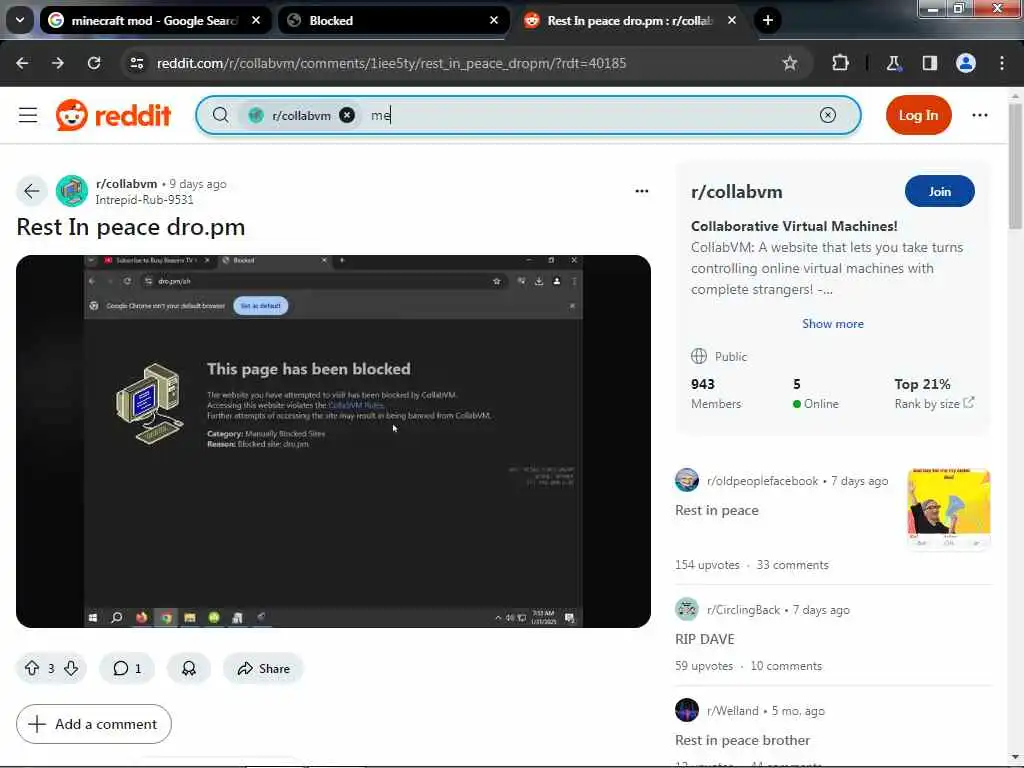The height and width of the screenshot is (768, 1024).
Task: Open the Rest in peace related post
Action: pyautogui.click(x=716, y=510)
